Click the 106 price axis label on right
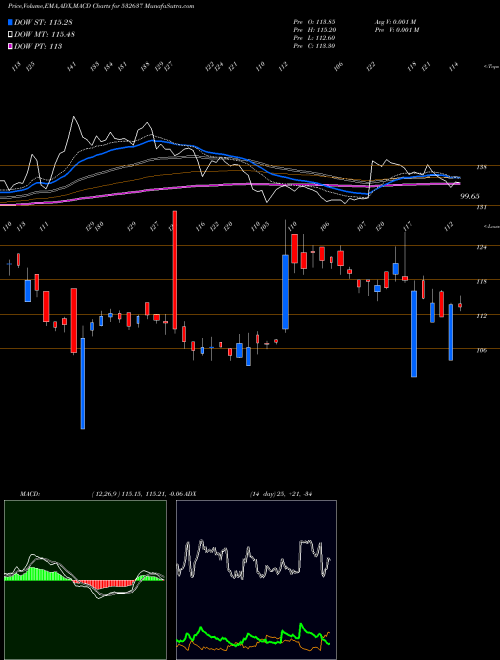The width and height of the screenshot is (500, 660). (x=481, y=350)
